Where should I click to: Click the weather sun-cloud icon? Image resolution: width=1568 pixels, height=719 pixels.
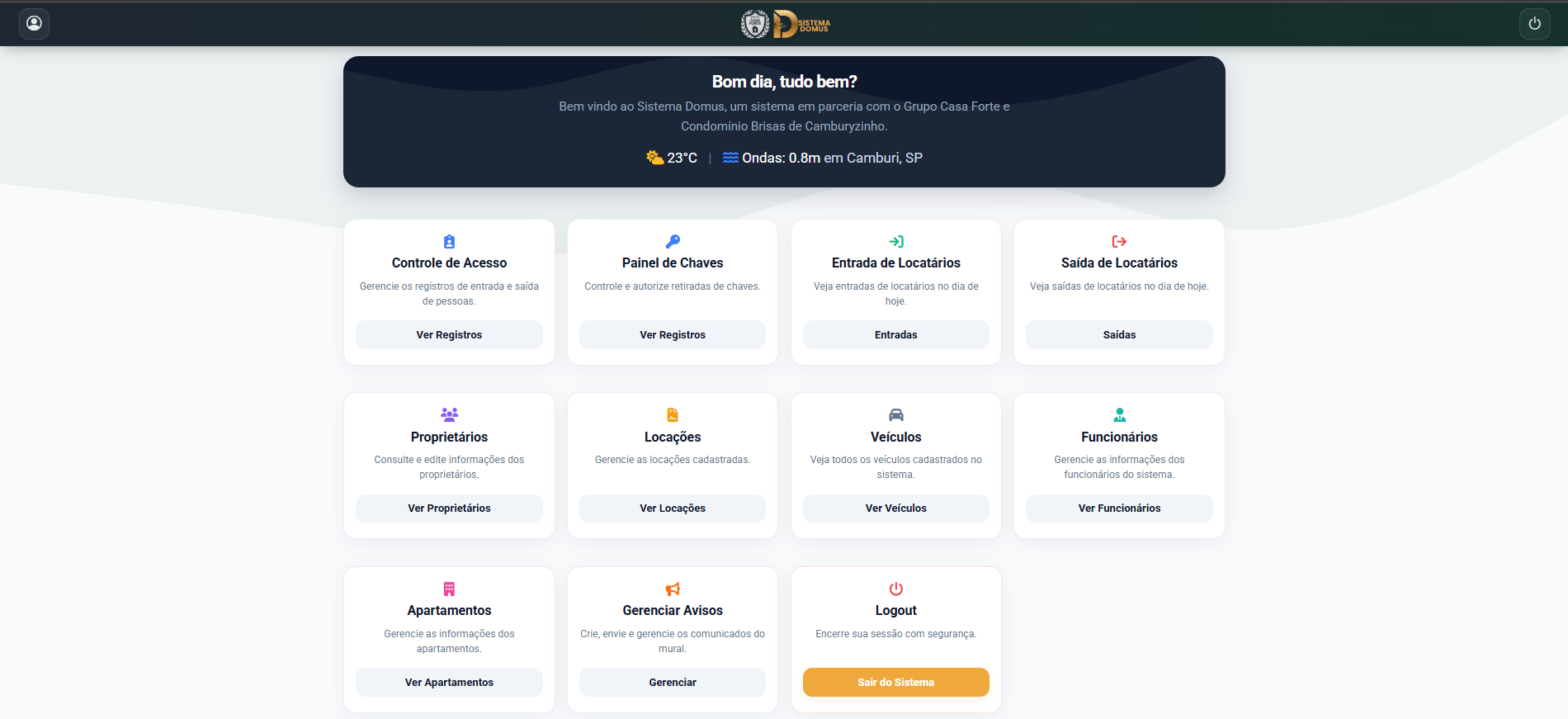point(655,158)
